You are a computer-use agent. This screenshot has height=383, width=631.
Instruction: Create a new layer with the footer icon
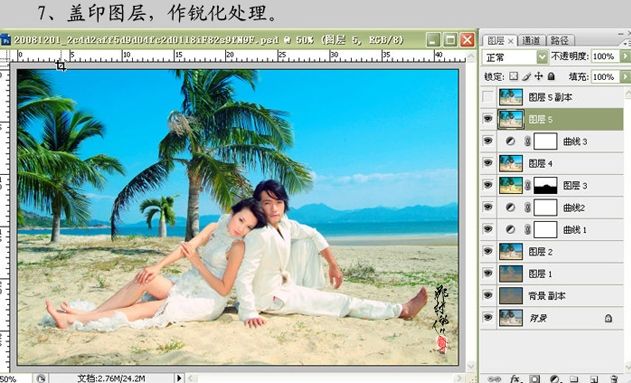594,379
